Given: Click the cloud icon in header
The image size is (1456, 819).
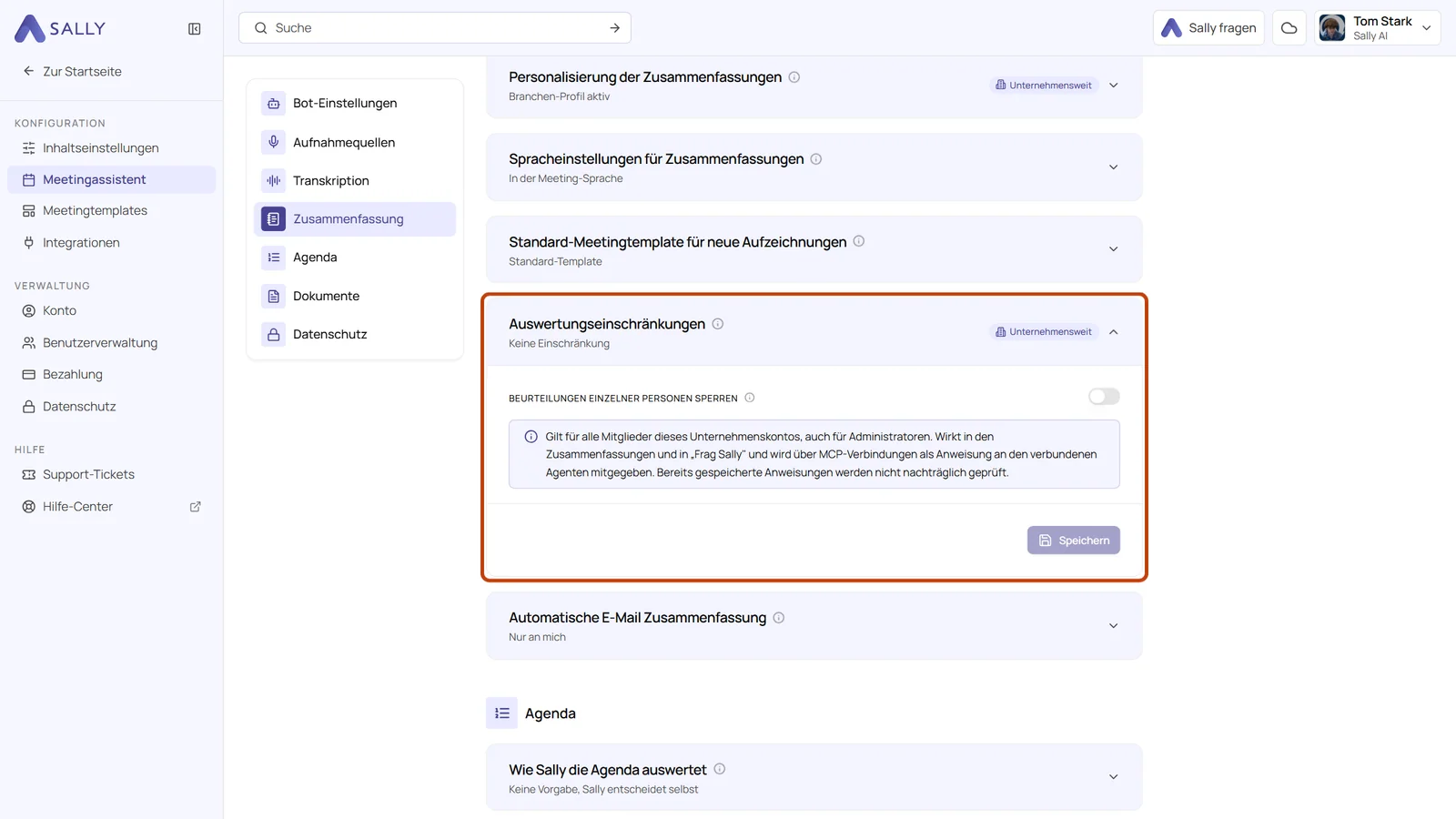Looking at the screenshot, I should pyautogui.click(x=1289, y=28).
